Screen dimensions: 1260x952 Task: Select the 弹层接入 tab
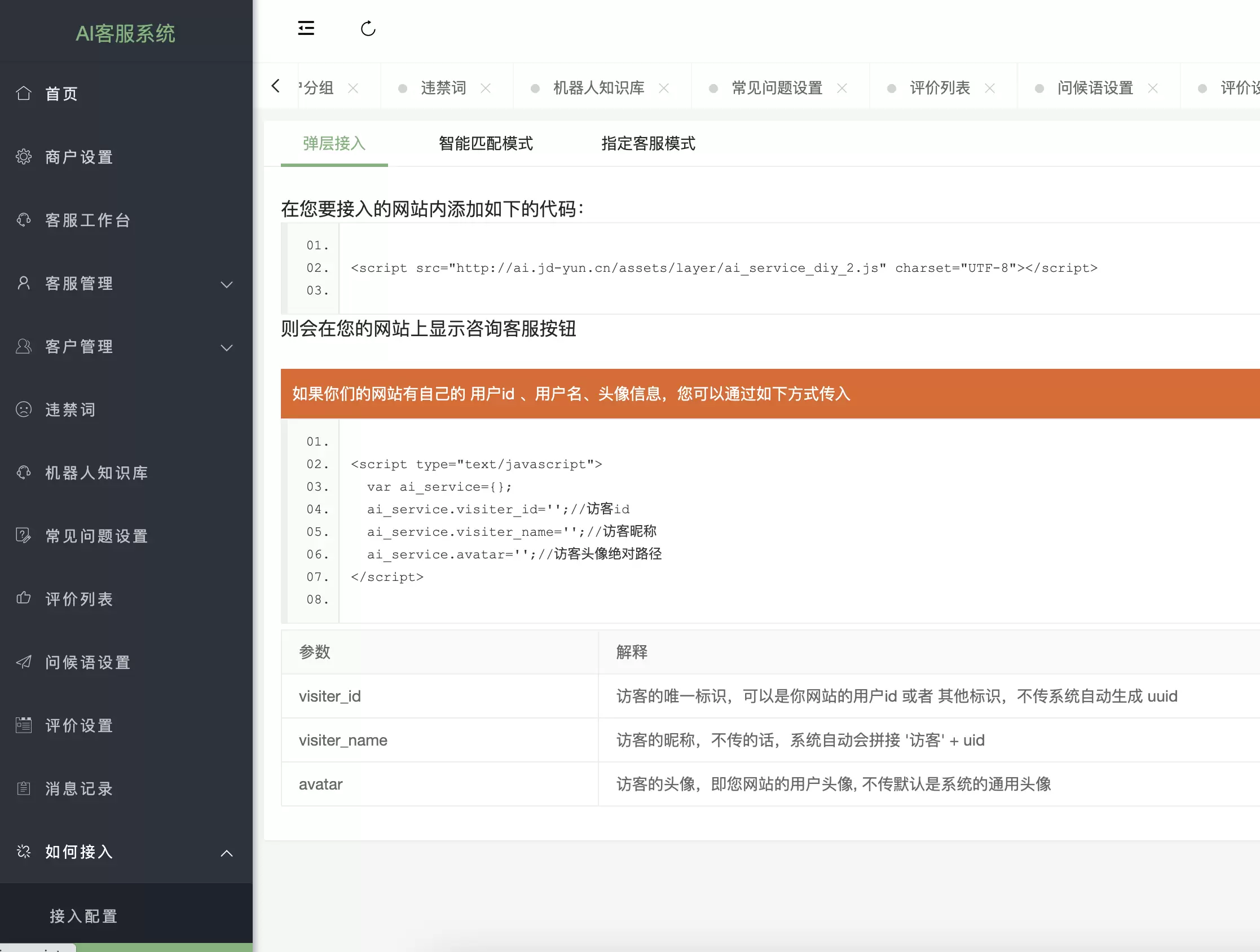pyautogui.click(x=334, y=144)
